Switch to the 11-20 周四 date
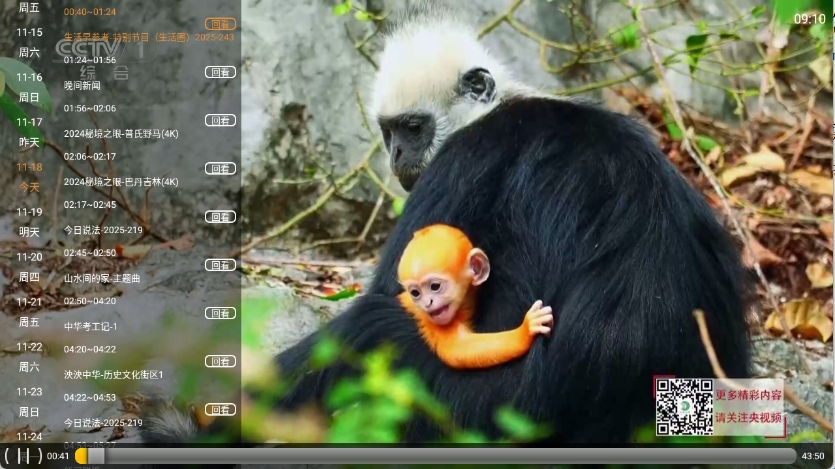 (29, 267)
